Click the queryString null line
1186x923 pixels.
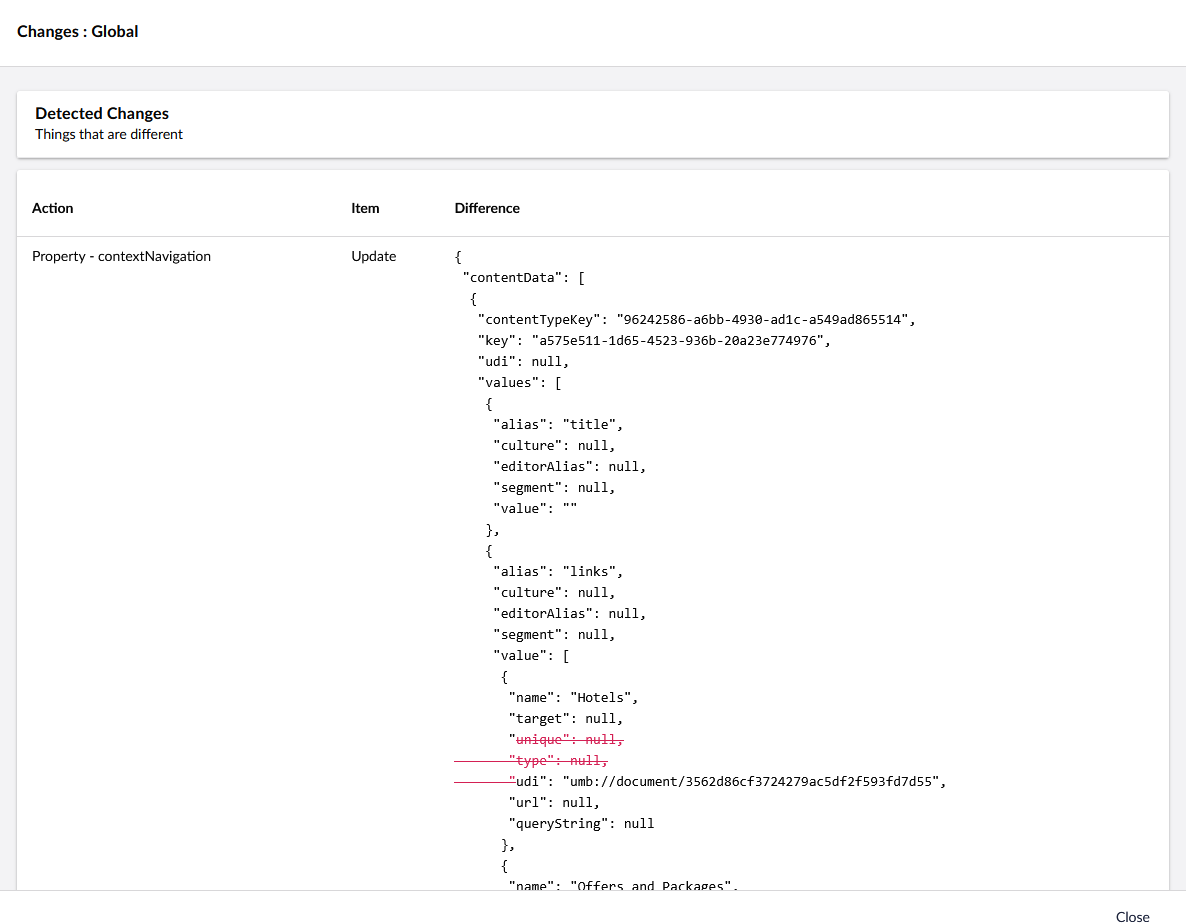[581, 824]
